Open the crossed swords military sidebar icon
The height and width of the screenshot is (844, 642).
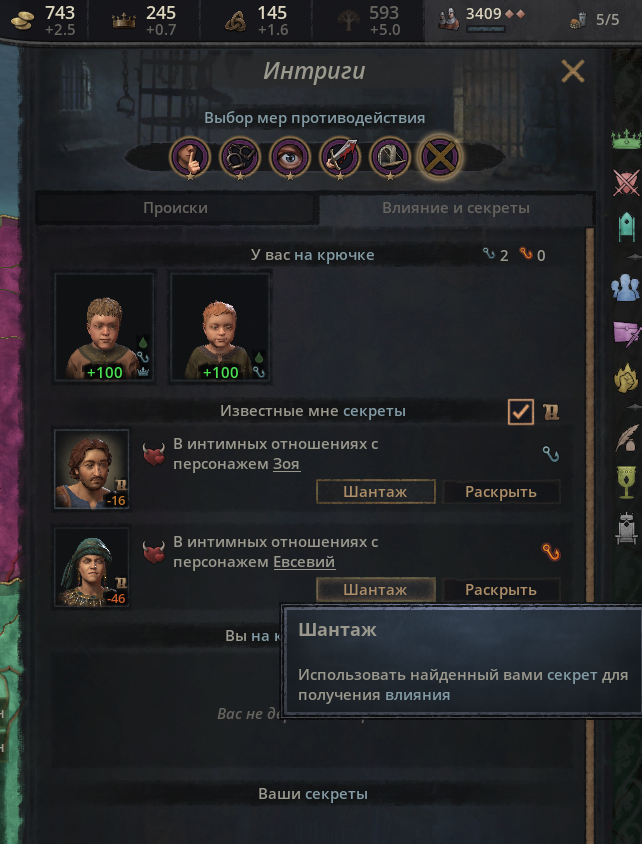pyautogui.click(x=626, y=183)
